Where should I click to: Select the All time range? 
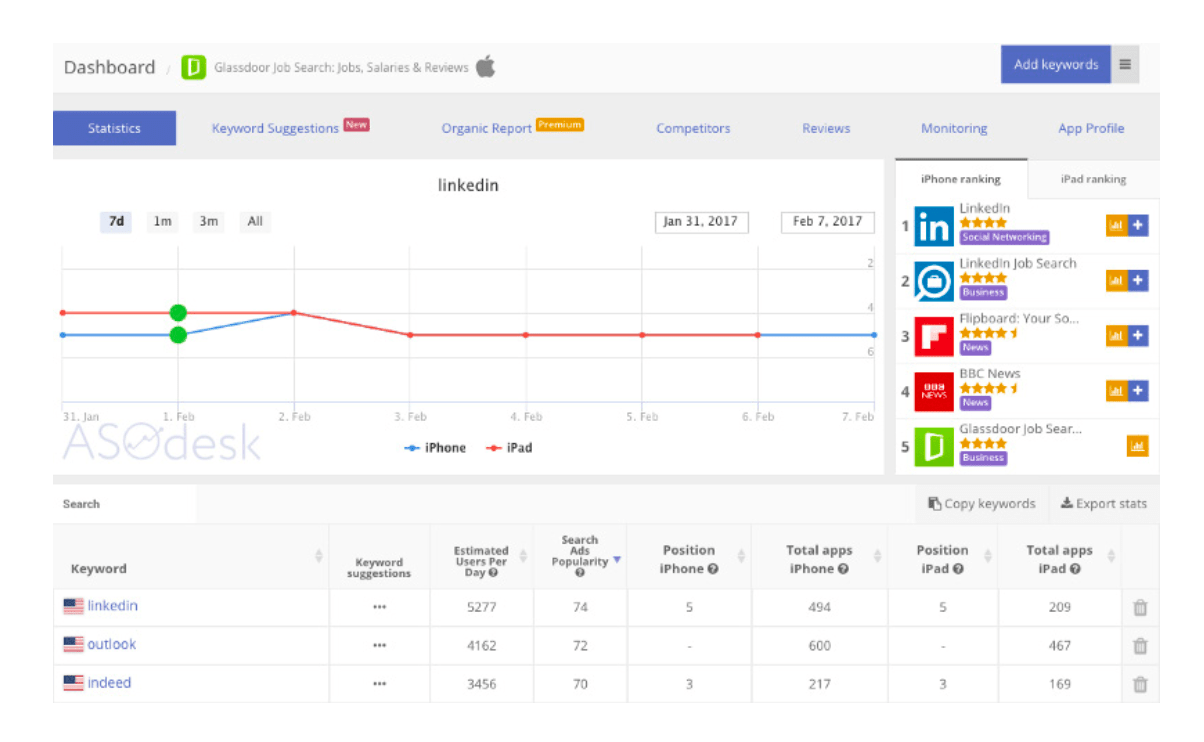(255, 222)
